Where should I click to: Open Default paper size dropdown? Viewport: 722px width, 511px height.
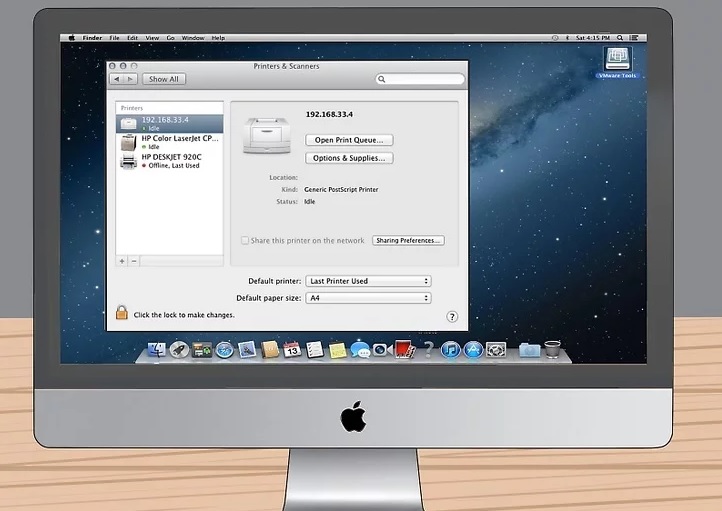pyautogui.click(x=368, y=298)
